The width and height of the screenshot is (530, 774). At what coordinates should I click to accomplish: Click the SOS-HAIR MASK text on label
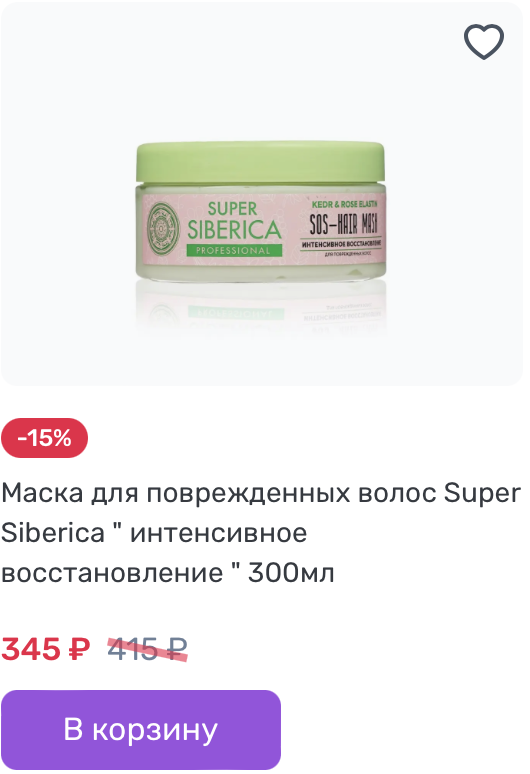tap(343, 224)
